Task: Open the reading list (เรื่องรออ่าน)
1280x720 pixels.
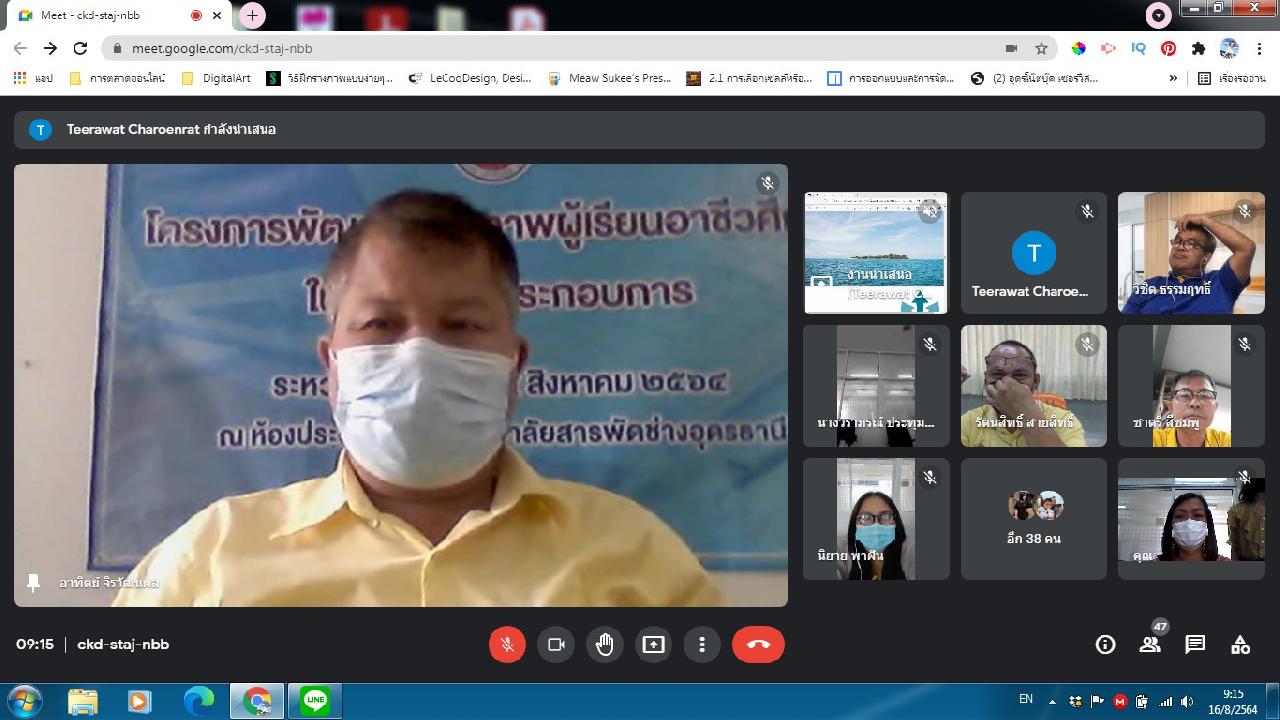Action: click(1232, 78)
